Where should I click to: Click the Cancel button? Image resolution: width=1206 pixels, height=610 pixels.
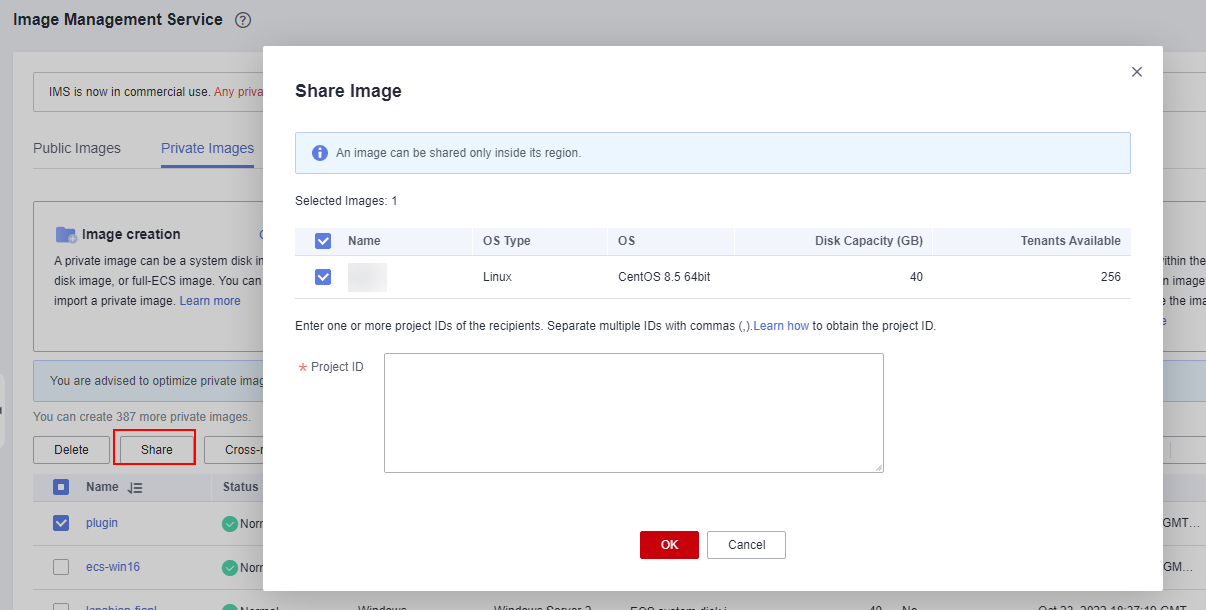pos(746,545)
